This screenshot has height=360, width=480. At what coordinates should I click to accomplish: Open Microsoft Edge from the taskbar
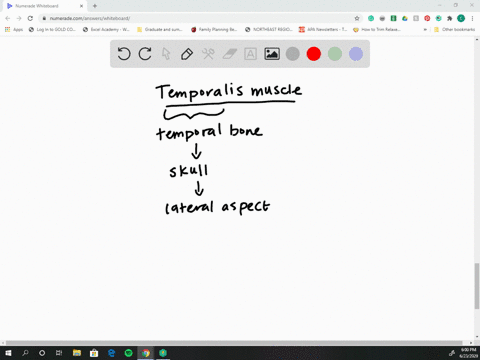coord(111,353)
